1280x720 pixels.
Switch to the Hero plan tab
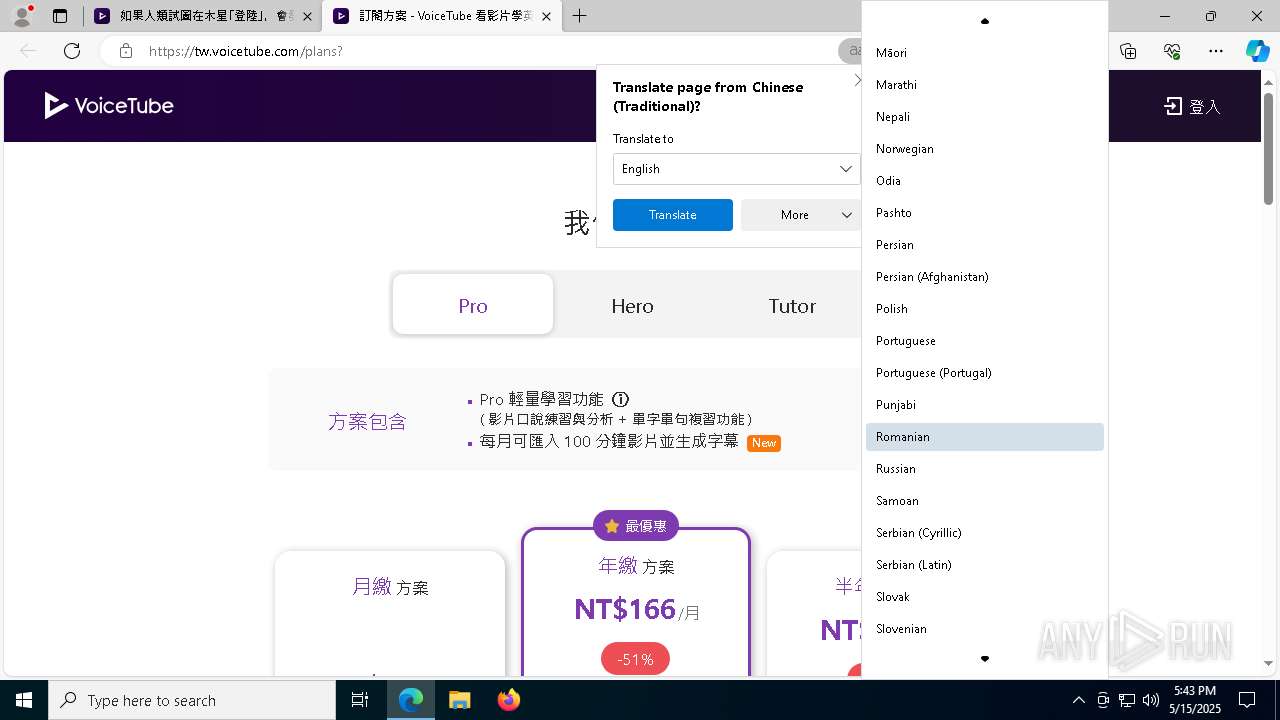(x=633, y=305)
